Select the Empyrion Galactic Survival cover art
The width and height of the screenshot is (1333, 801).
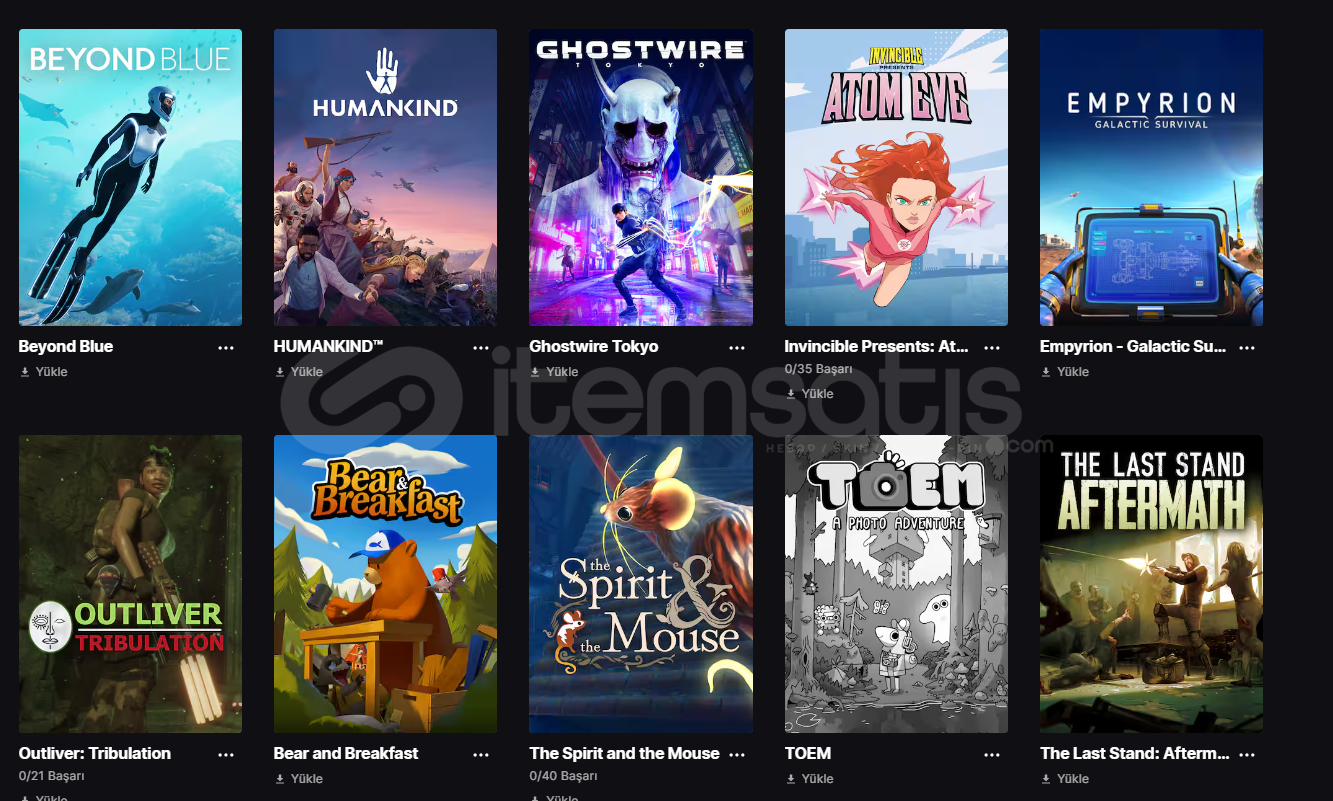point(1151,177)
